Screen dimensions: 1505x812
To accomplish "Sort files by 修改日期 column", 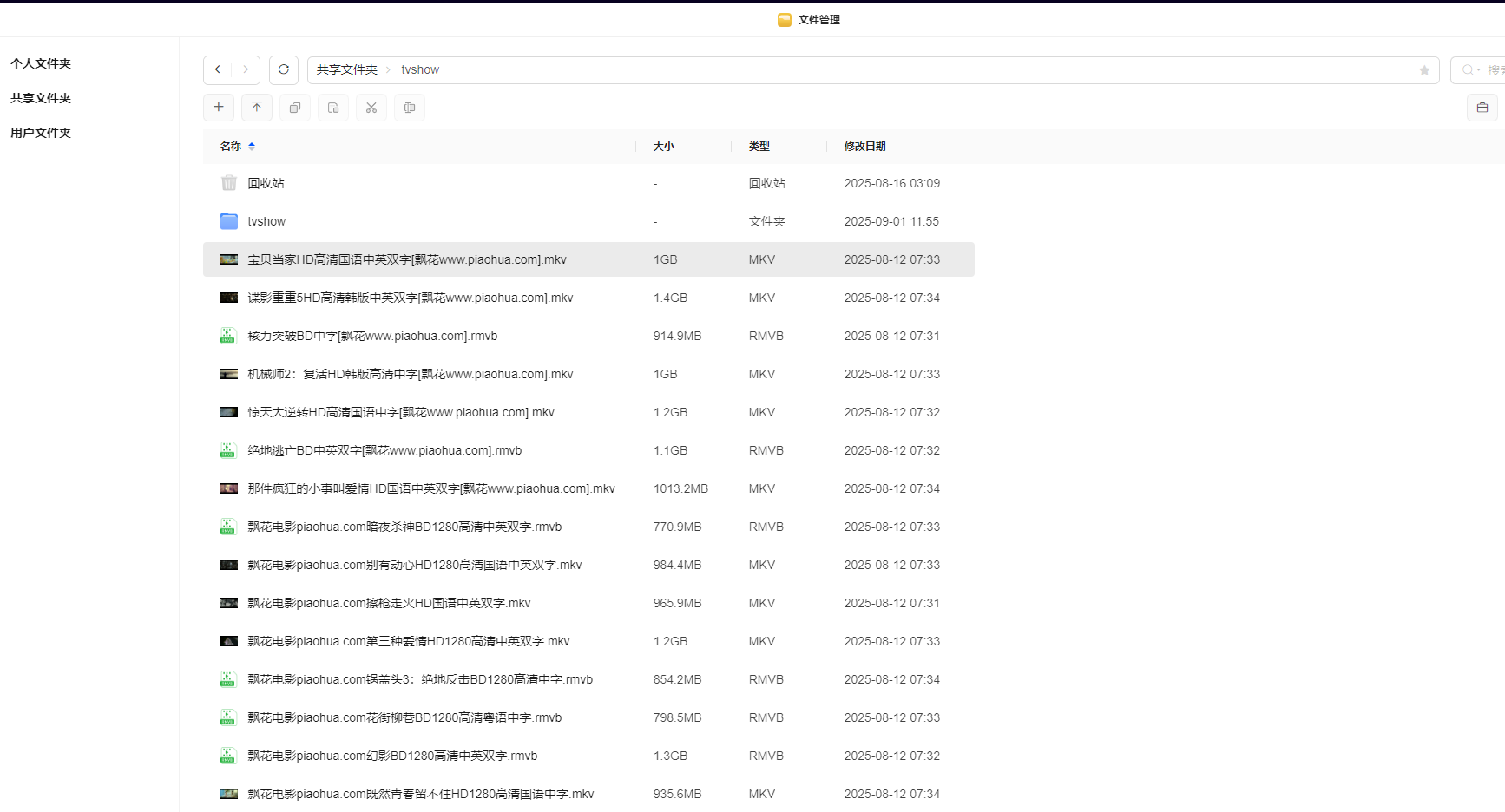I will (x=864, y=147).
